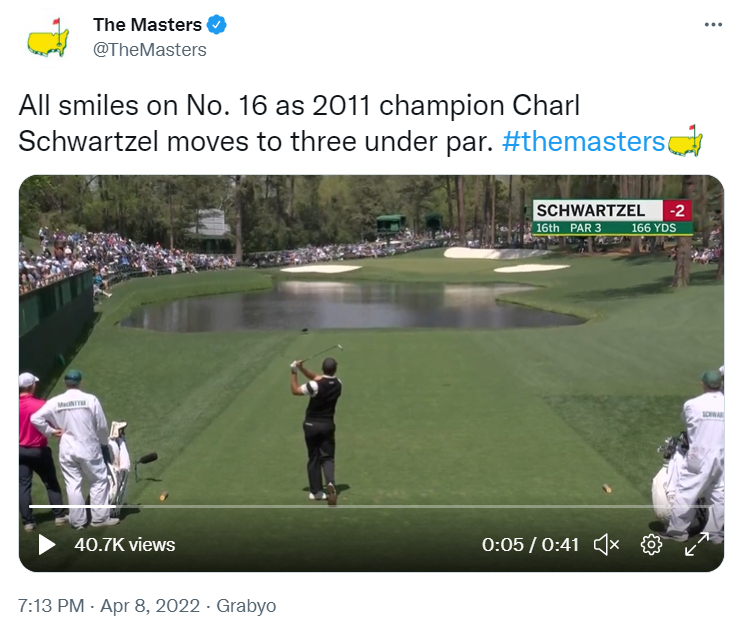Open the tweet's three-dot more menu
Screen dimensions: 743x622
[712, 25]
